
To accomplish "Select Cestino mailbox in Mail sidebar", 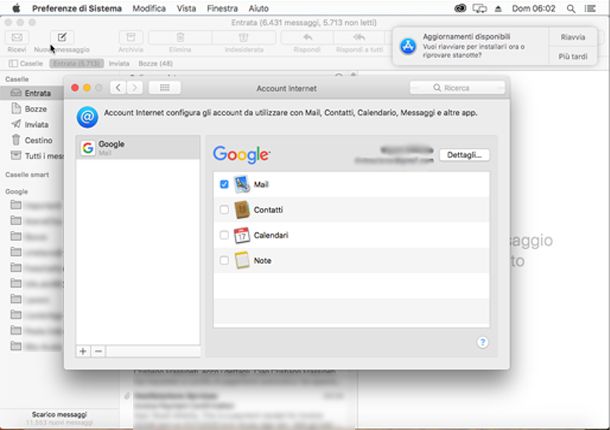I will (x=32, y=140).
